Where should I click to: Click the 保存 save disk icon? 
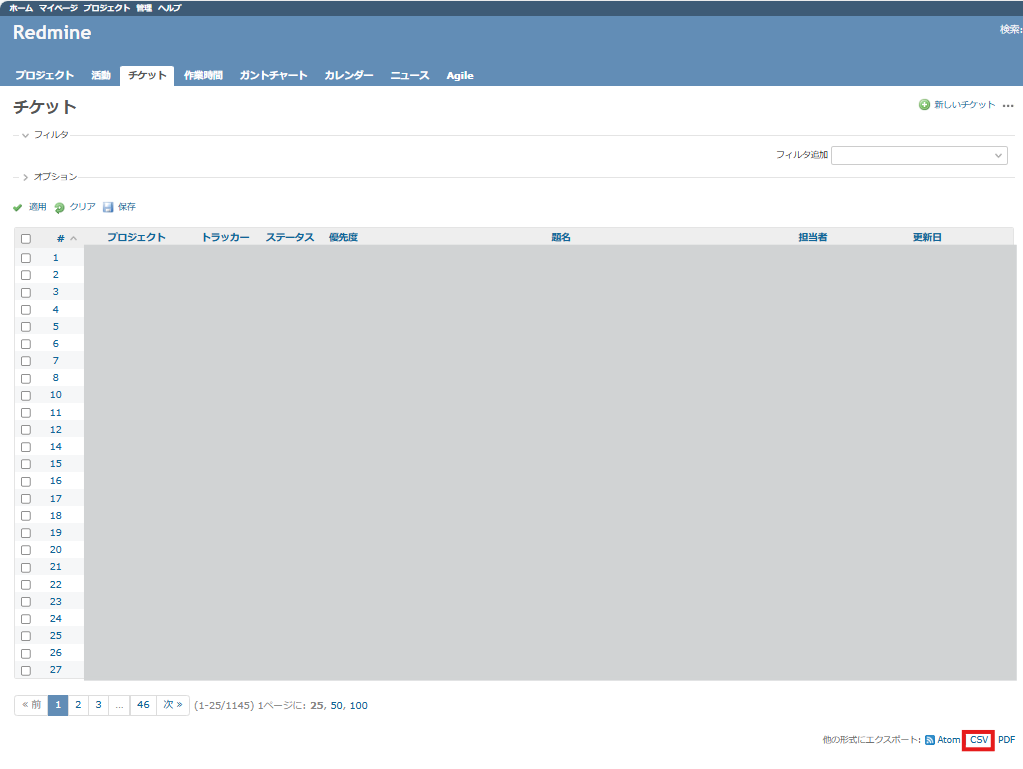tap(106, 206)
